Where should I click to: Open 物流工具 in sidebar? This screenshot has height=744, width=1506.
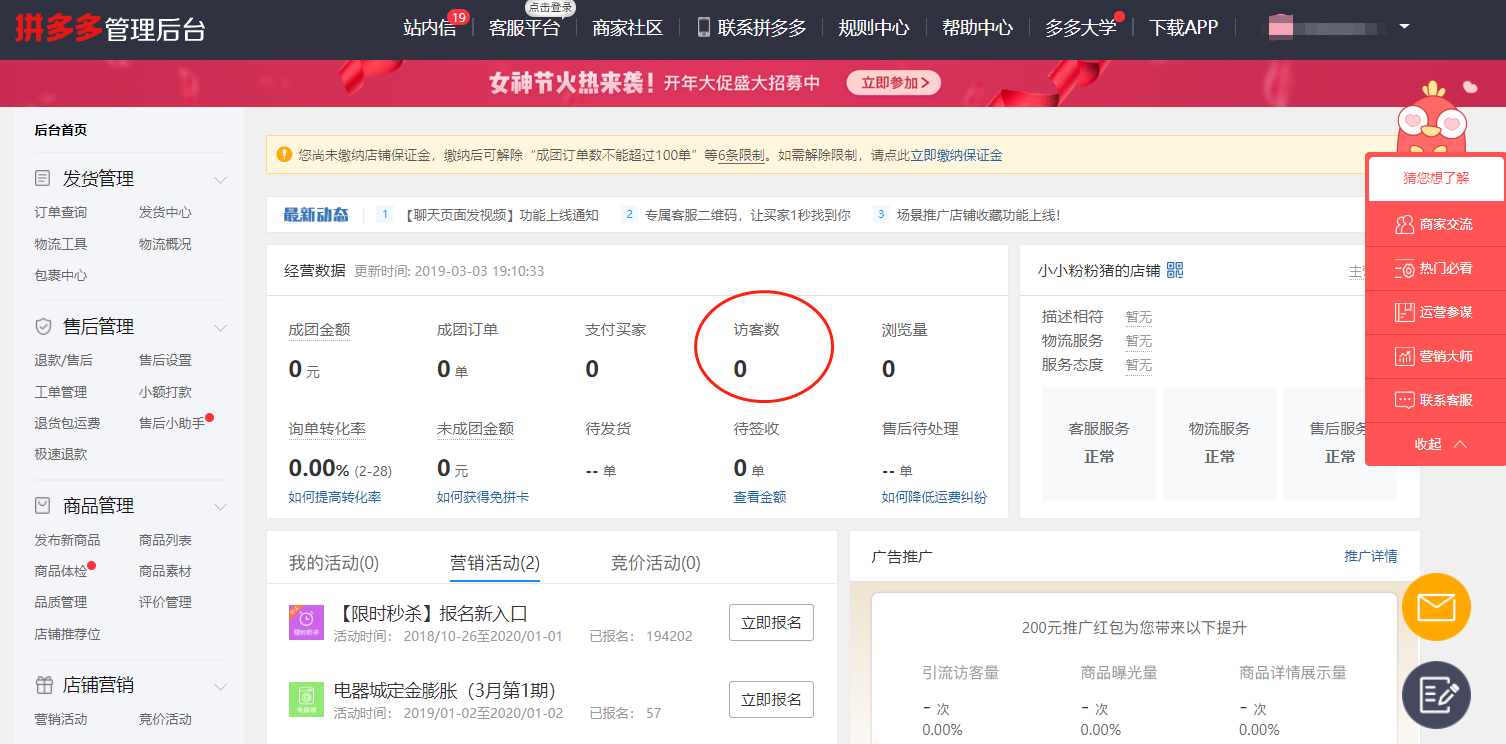[x=61, y=244]
